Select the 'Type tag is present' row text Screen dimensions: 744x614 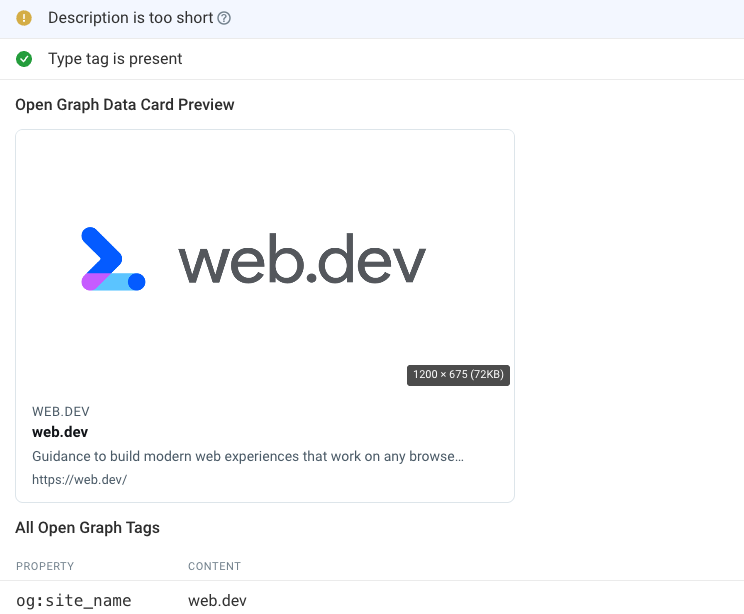(115, 59)
